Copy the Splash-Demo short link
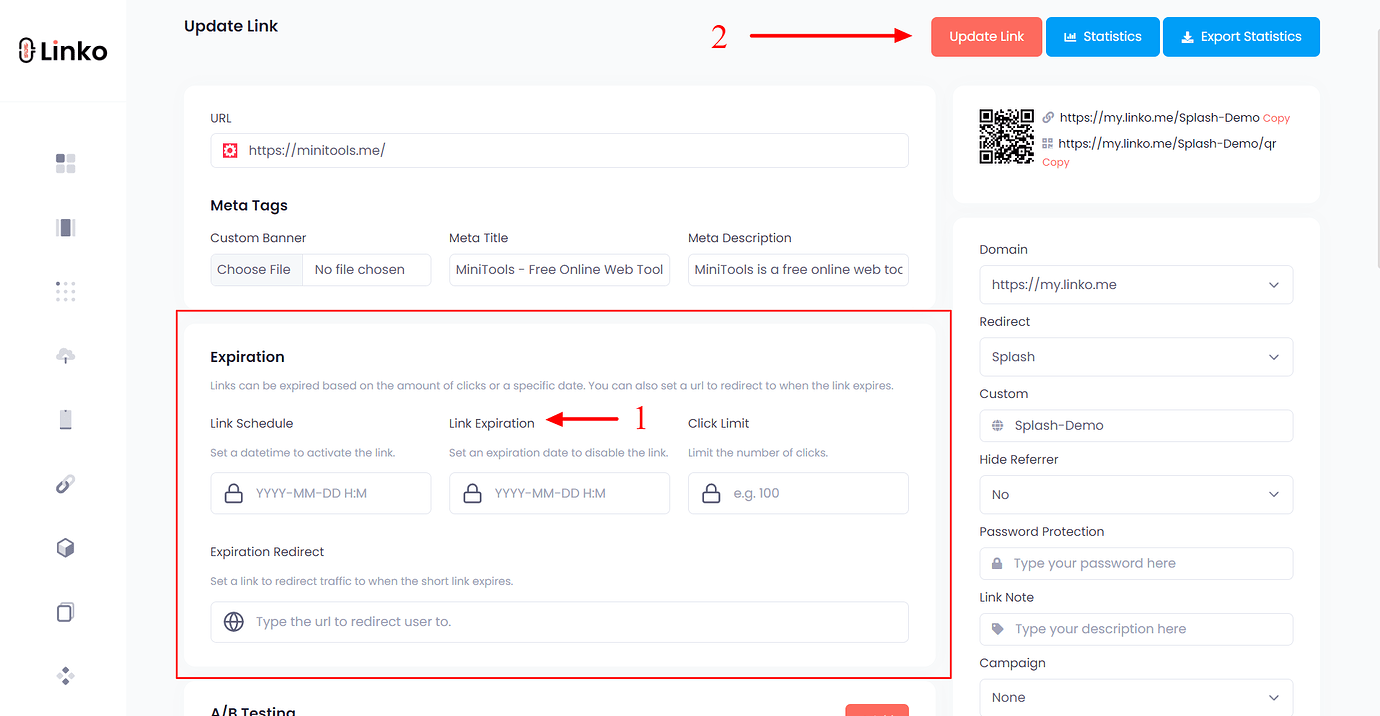 1276,117
